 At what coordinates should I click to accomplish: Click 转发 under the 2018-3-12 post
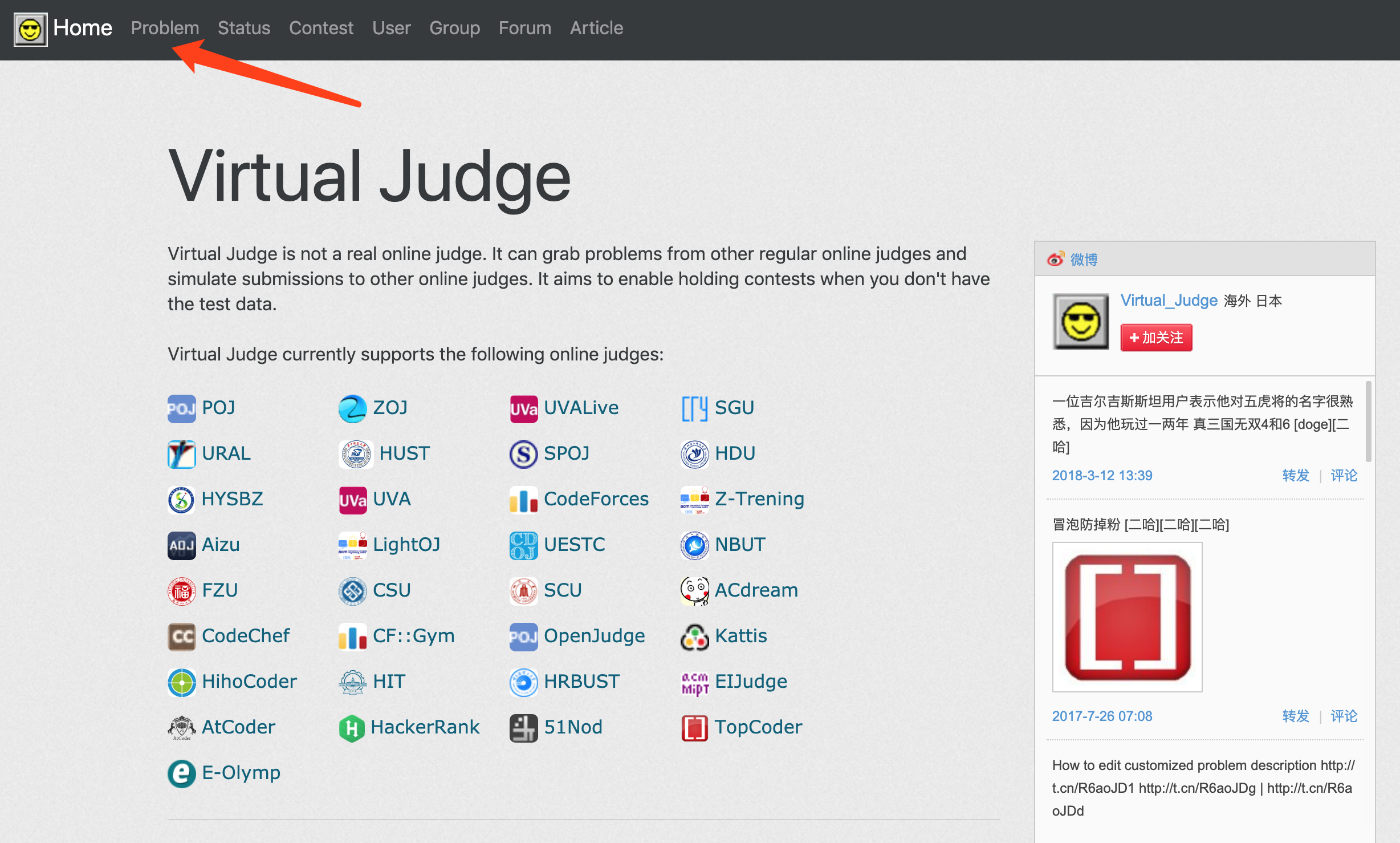(1295, 476)
